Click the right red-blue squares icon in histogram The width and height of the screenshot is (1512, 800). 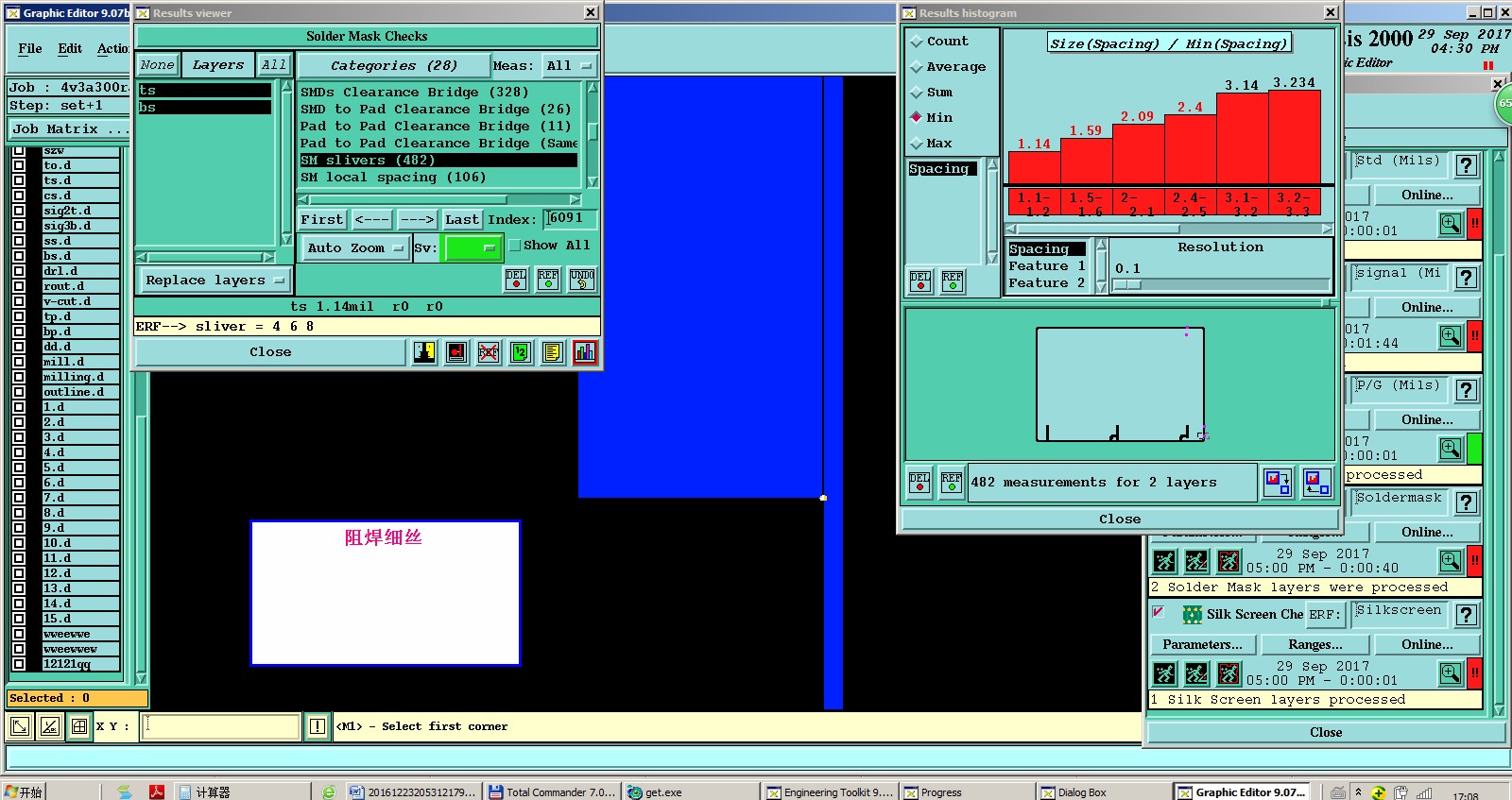coord(1316,483)
